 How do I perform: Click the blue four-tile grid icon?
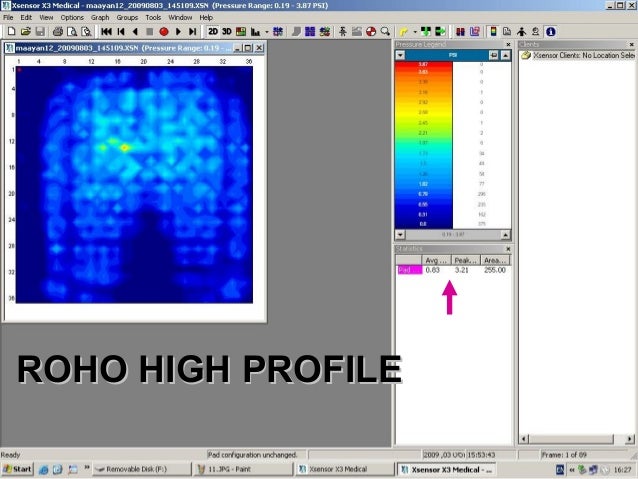point(310,31)
